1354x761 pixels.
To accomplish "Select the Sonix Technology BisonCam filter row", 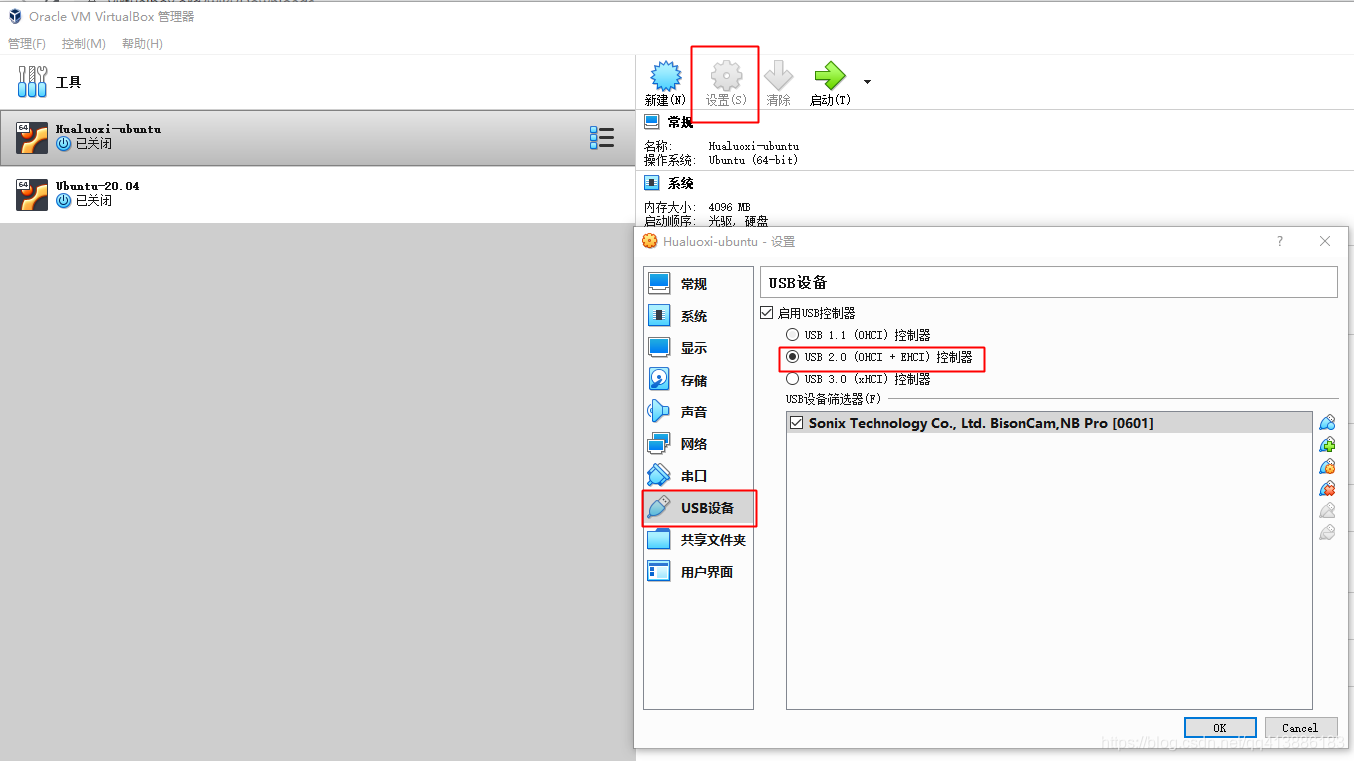I will pyautogui.click(x=1049, y=423).
